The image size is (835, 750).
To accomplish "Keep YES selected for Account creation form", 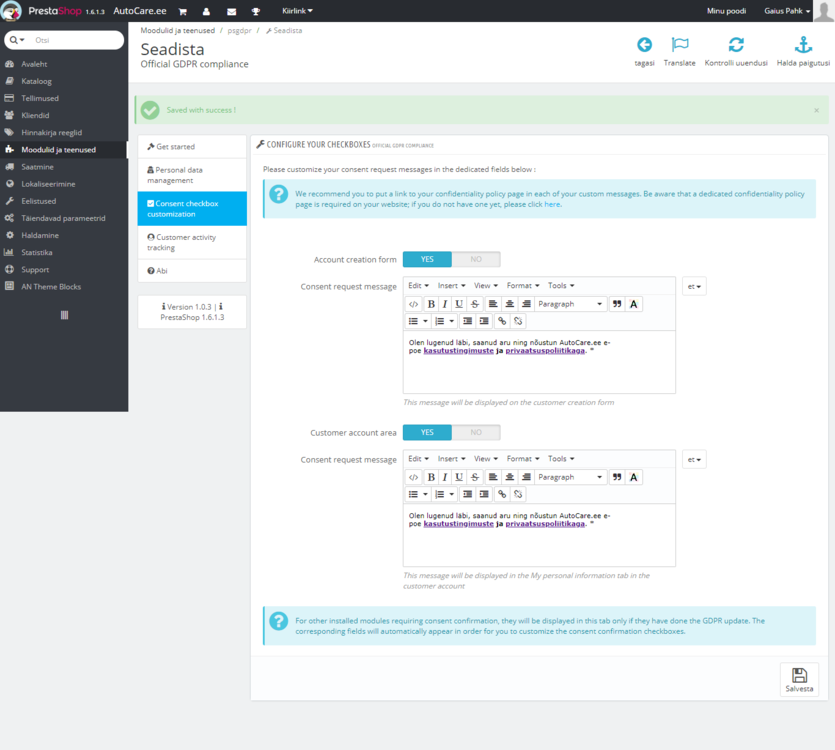I will pos(427,258).
